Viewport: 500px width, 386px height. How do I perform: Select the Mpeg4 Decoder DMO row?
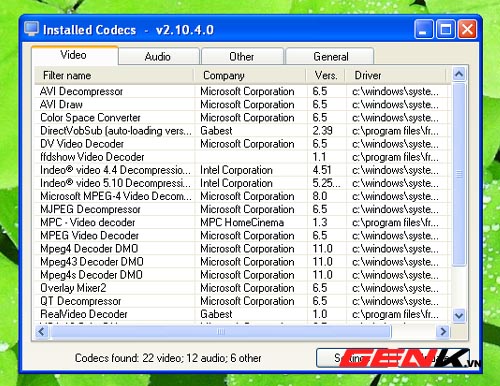coord(243,249)
